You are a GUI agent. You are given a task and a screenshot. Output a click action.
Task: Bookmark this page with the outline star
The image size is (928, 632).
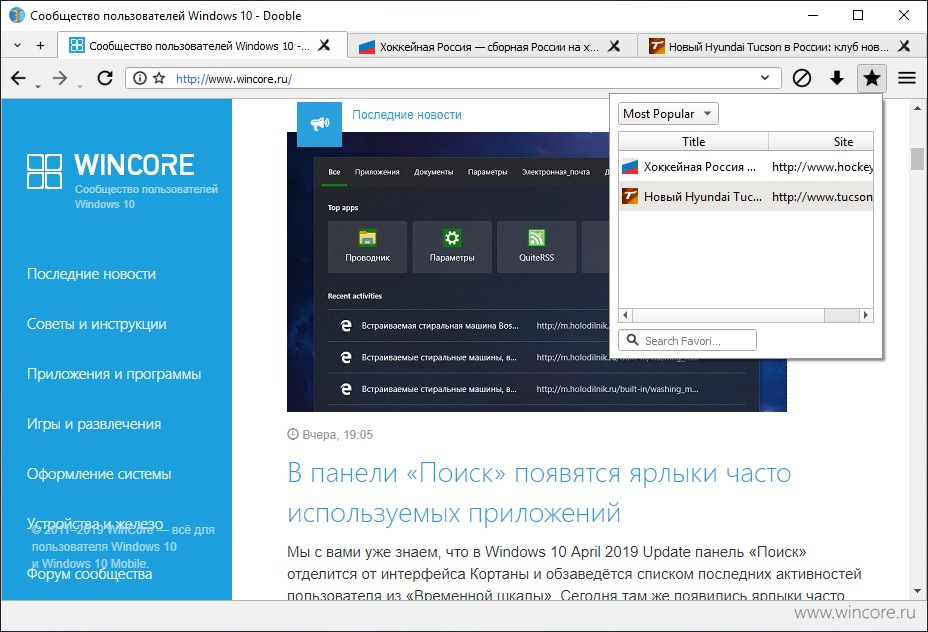[x=159, y=78]
